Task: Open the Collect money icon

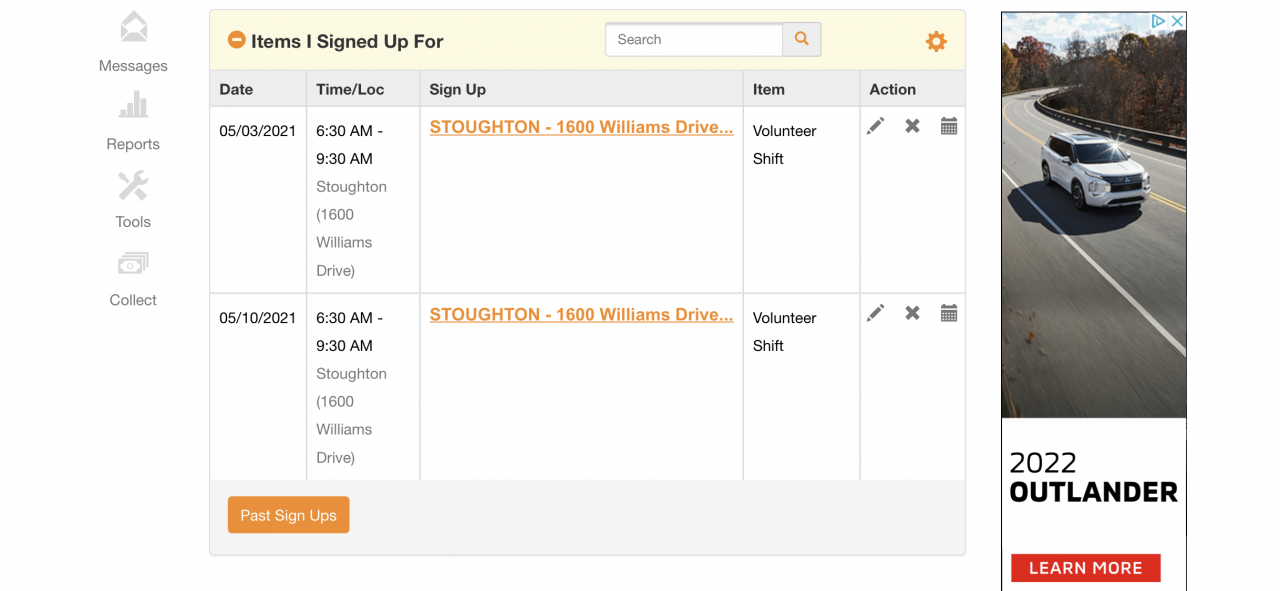Action: [133, 263]
